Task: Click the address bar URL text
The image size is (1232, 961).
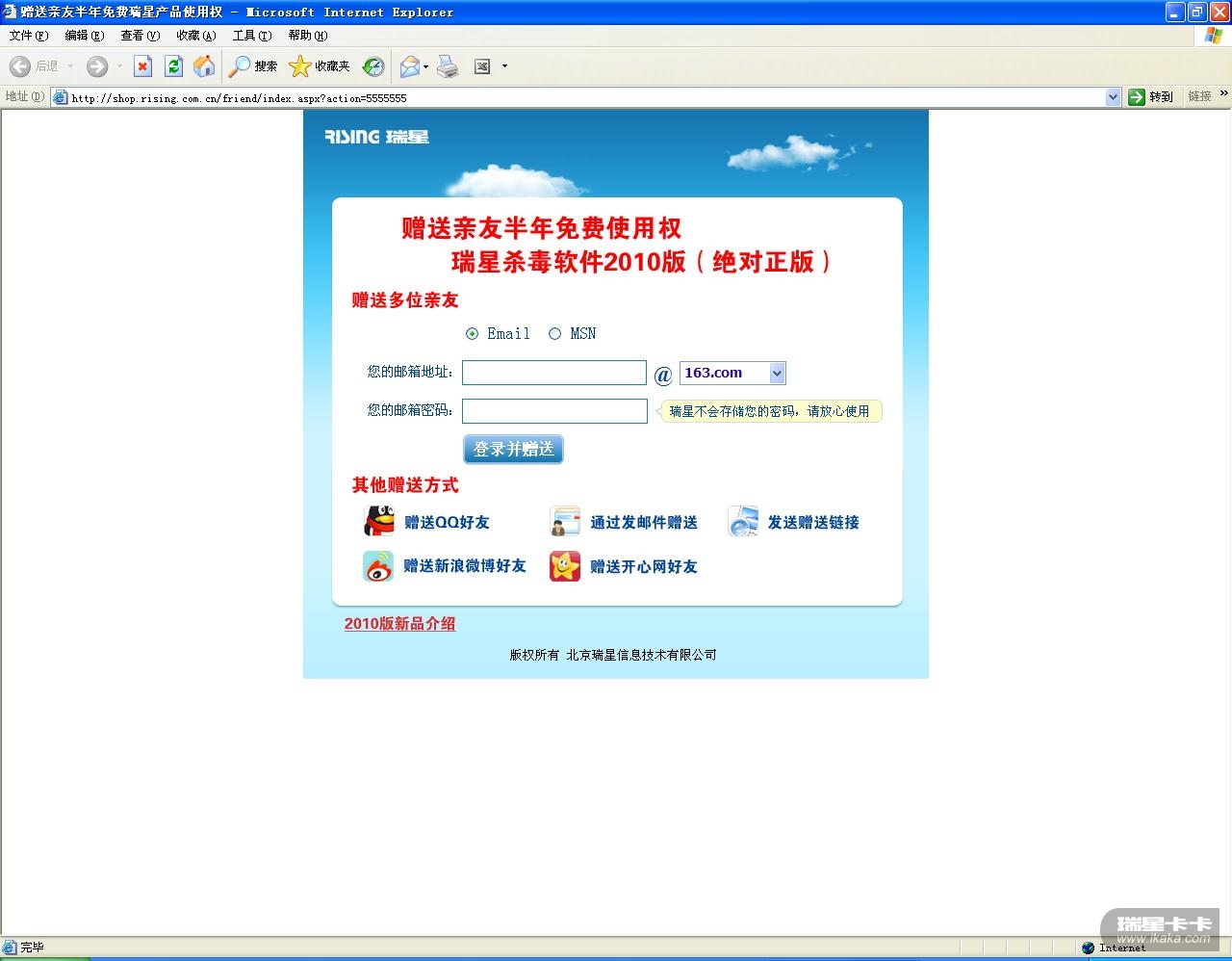Action: [239, 98]
